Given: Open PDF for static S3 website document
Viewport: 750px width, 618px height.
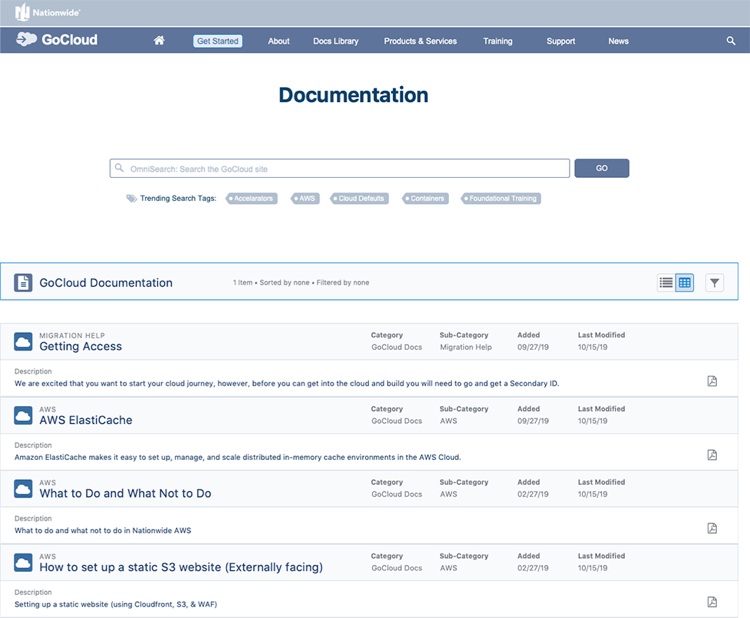Looking at the screenshot, I should [712, 602].
